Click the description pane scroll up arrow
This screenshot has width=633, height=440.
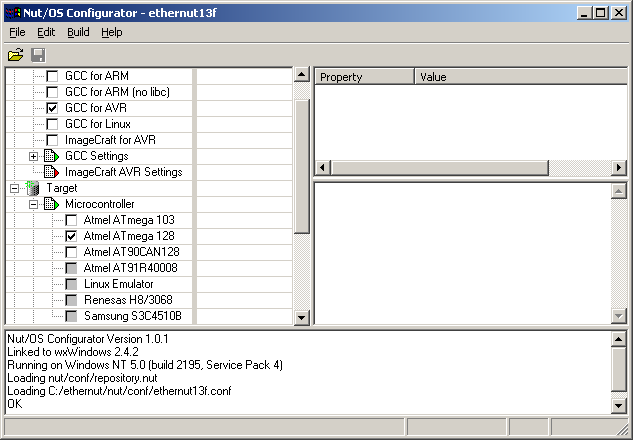pyautogui.click(x=618, y=191)
